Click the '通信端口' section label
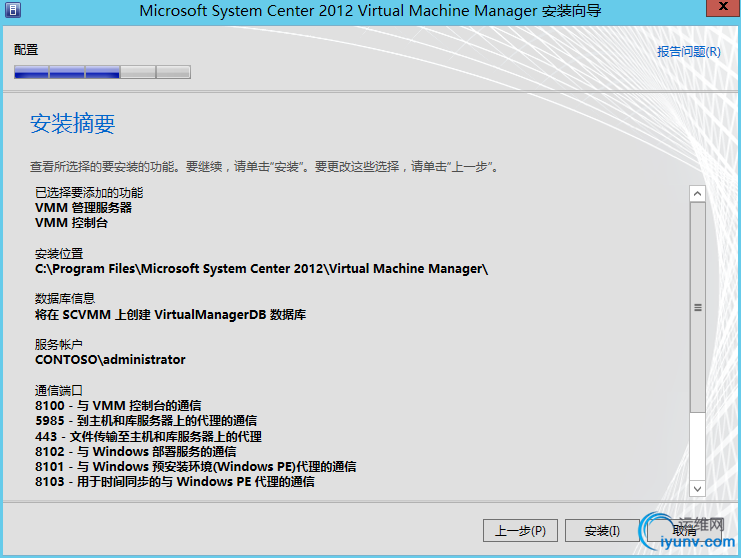This screenshot has width=741, height=558. point(59,390)
